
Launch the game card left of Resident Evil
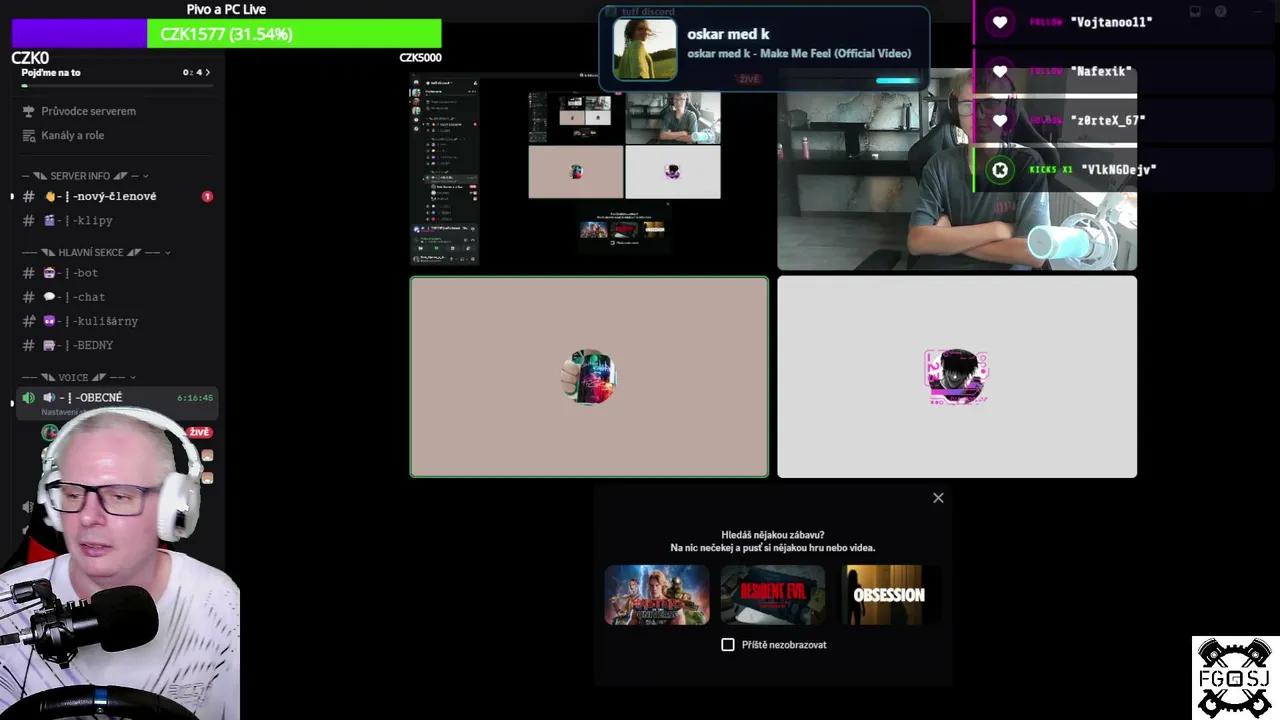click(x=657, y=595)
